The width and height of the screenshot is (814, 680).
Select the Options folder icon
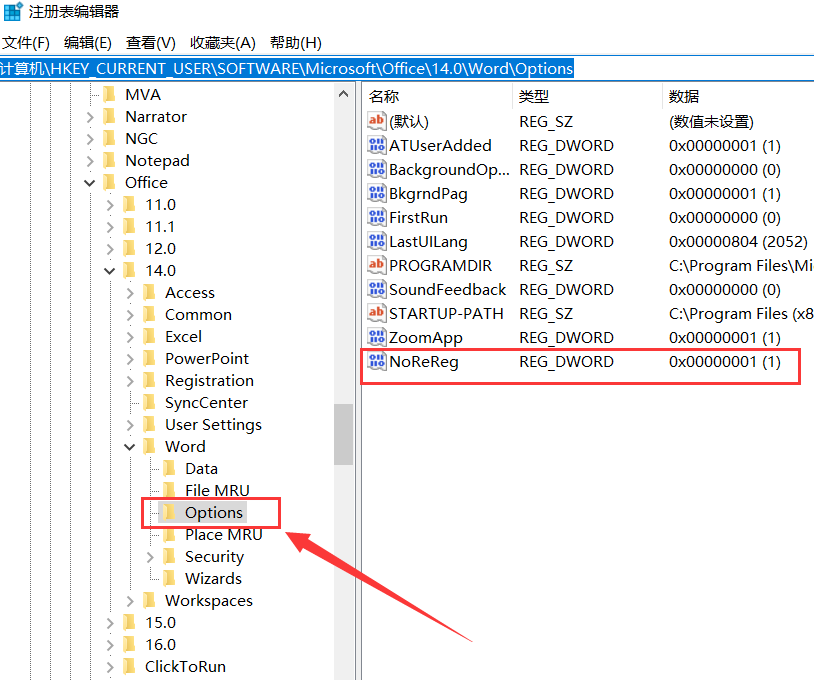pos(169,512)
